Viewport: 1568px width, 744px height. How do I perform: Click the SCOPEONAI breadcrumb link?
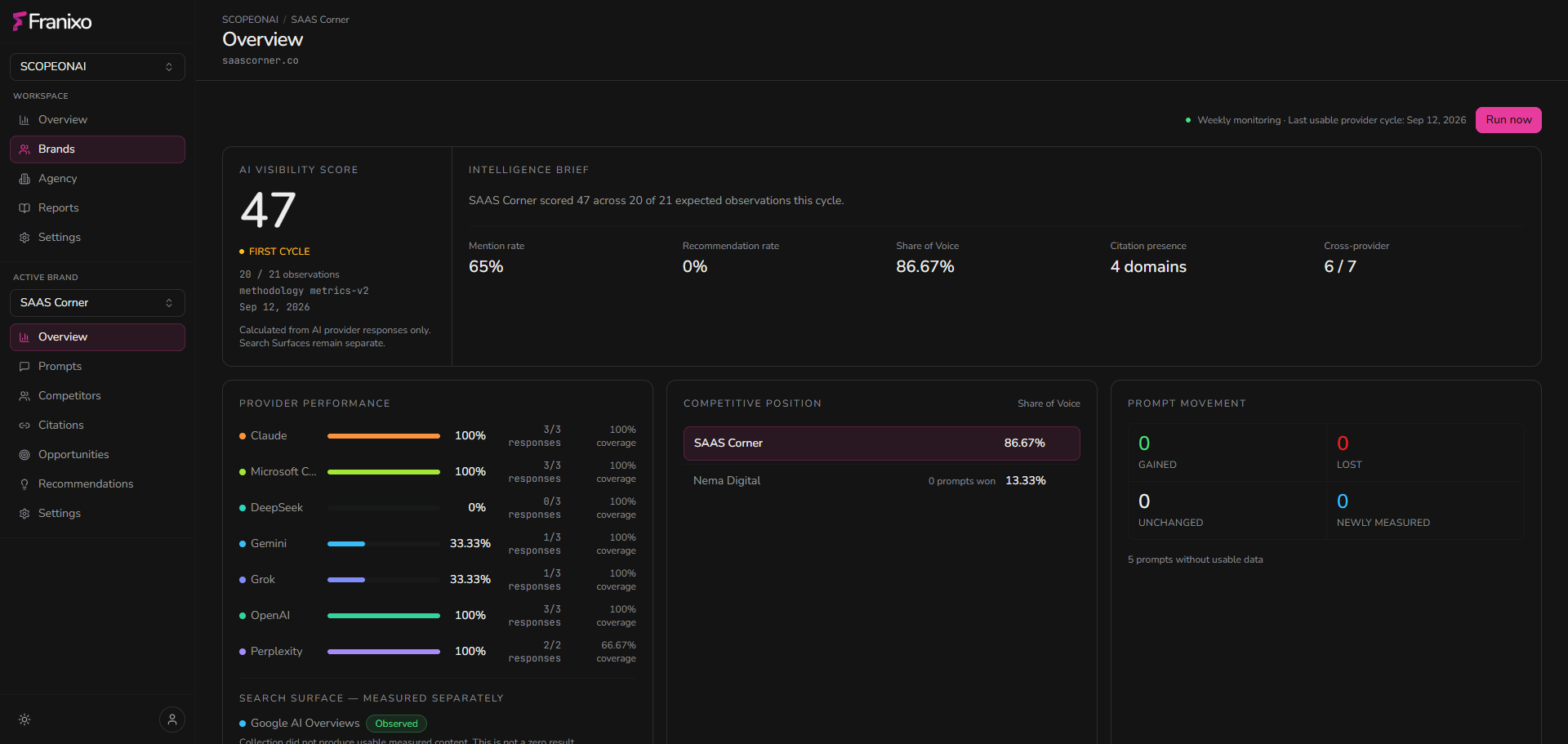click(250, 20)
